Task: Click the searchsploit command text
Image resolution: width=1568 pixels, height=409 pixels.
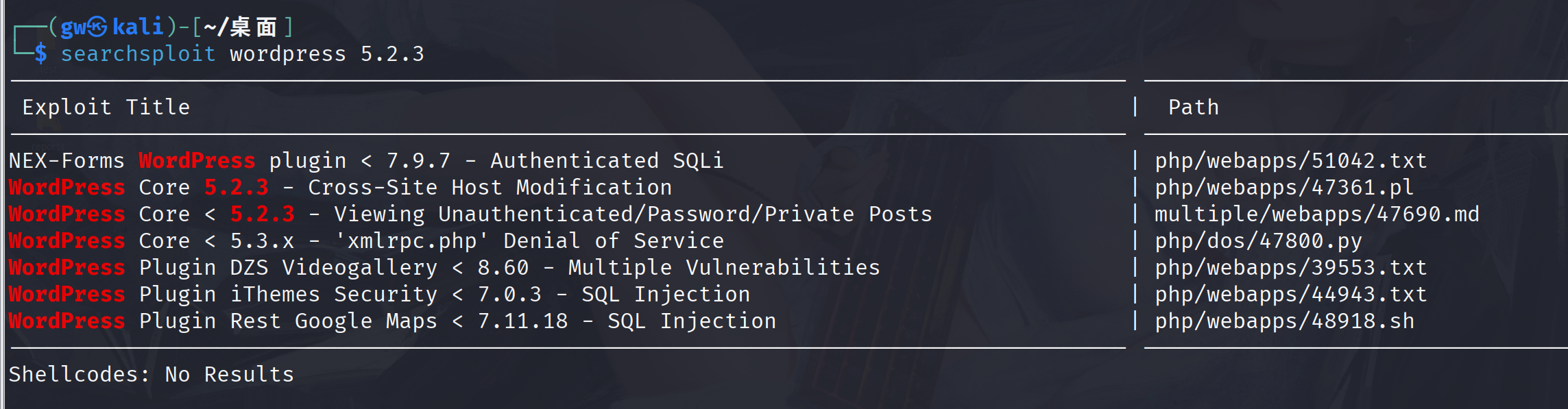Action: pyautogui.click(x=138, y=53)
